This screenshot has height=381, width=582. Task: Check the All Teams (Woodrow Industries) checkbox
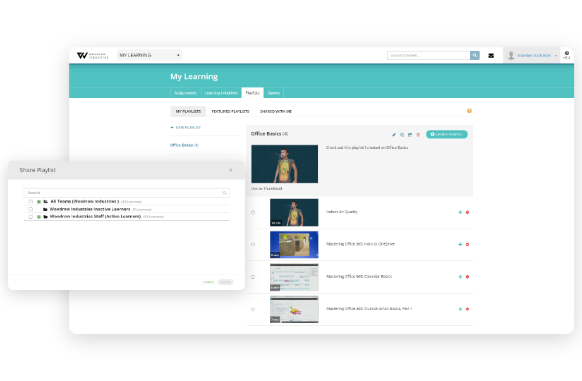(31, 202)
